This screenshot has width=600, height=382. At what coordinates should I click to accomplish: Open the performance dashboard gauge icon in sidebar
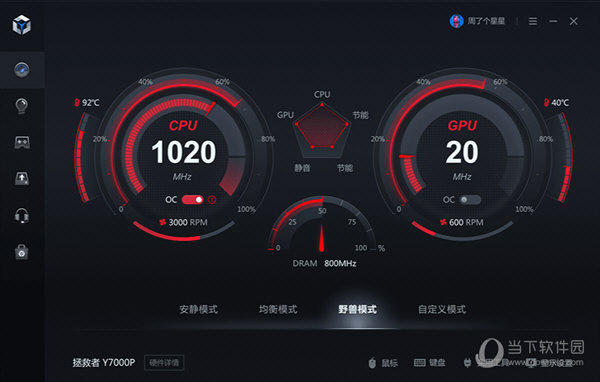pyautogui.click(x=22, y=70)
